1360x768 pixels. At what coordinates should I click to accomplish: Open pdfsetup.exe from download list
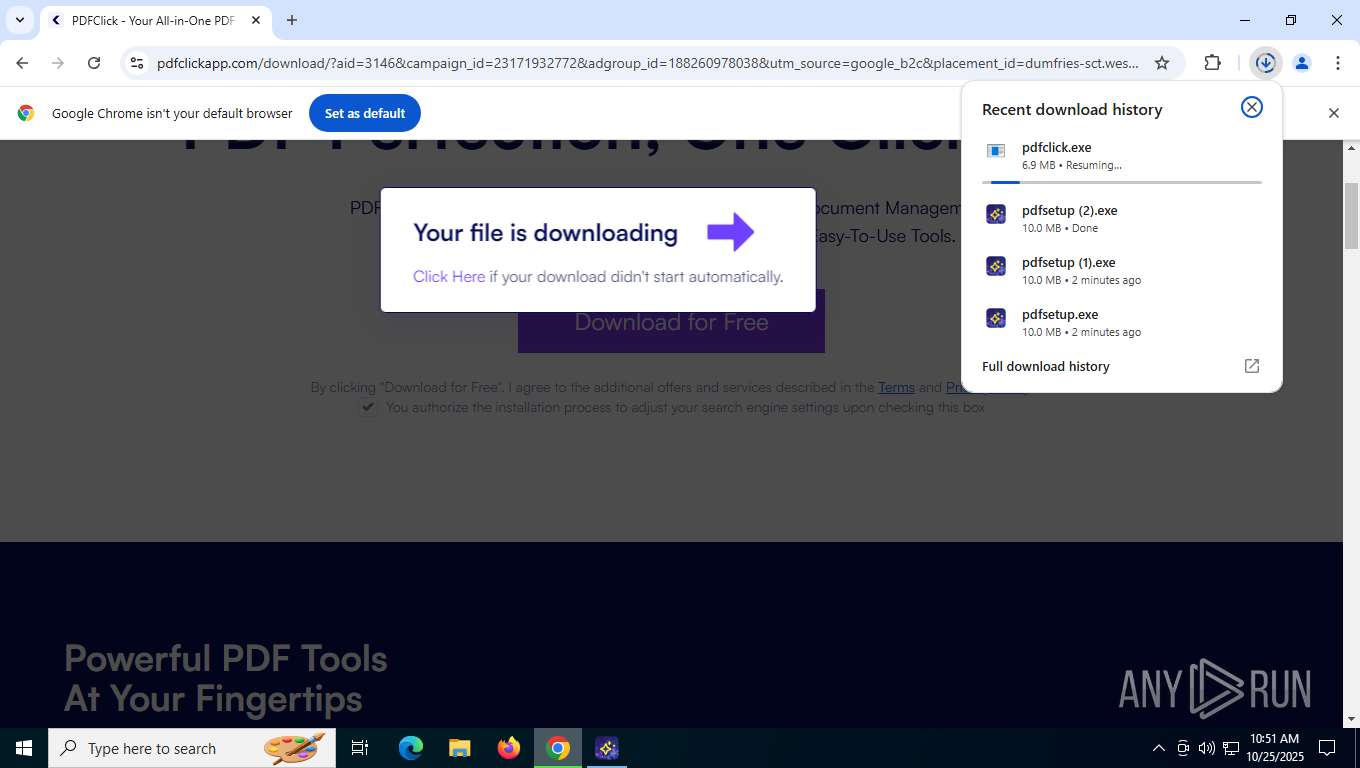coord(1122,323)
